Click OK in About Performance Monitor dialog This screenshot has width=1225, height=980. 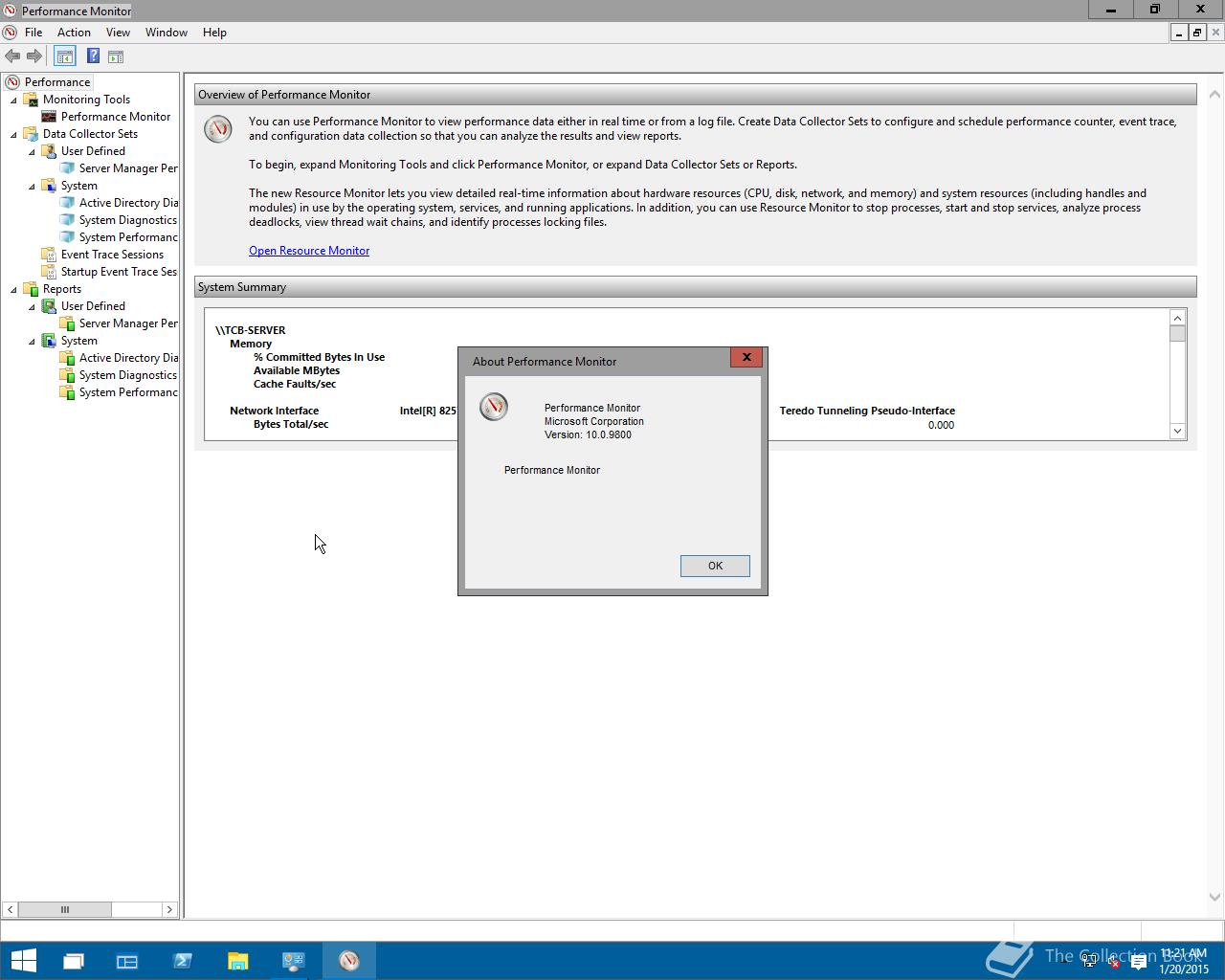click(x=715, y=566)
